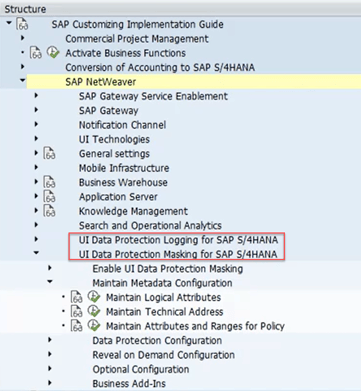361x391 pixels.
Task: Expand the Knowledge Management node arrow
Action: tap(36, 210)
